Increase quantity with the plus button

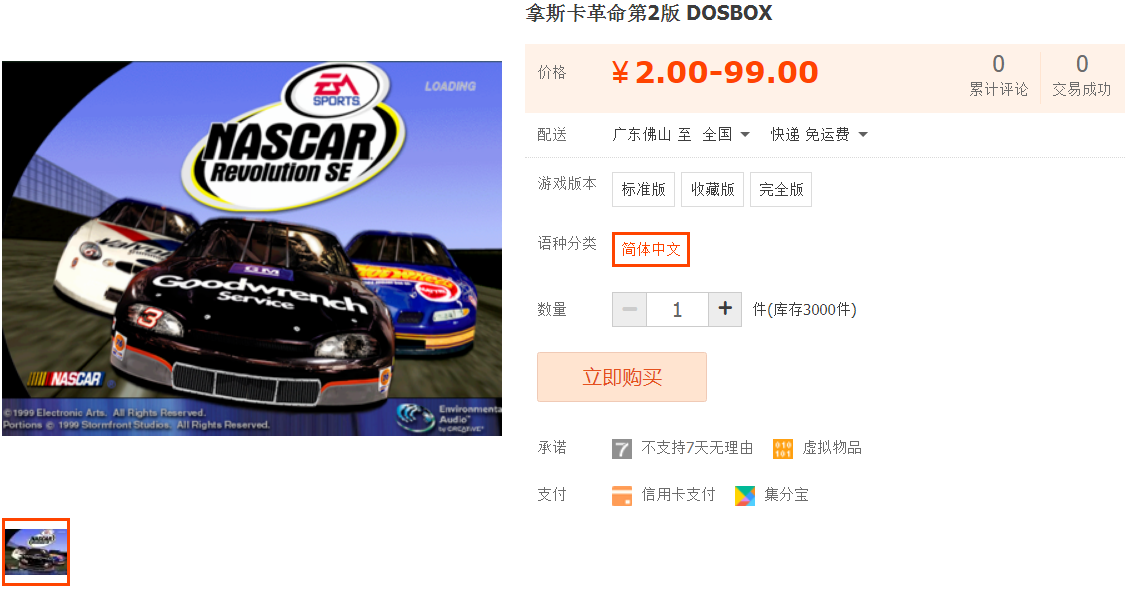(x=725, y=309)
